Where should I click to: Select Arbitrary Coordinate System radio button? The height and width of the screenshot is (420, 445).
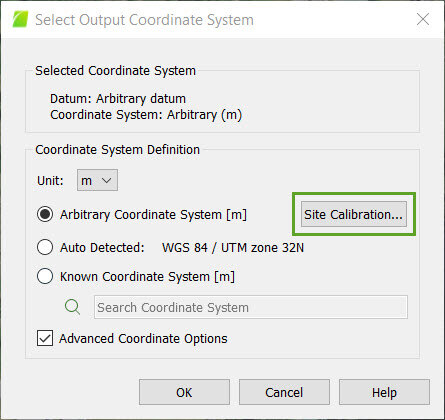click(x=45, y=214)
